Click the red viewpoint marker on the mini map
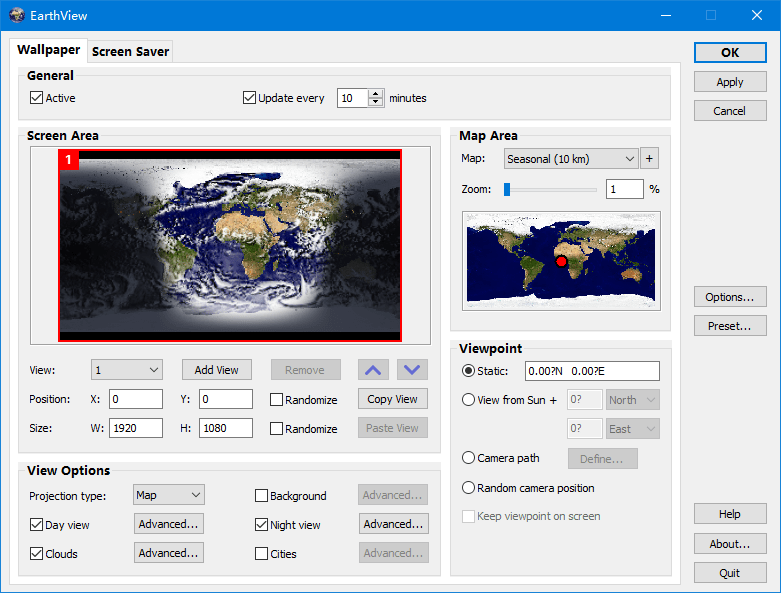Viewport: 781px width, 593px height. (x=561, y=261)
